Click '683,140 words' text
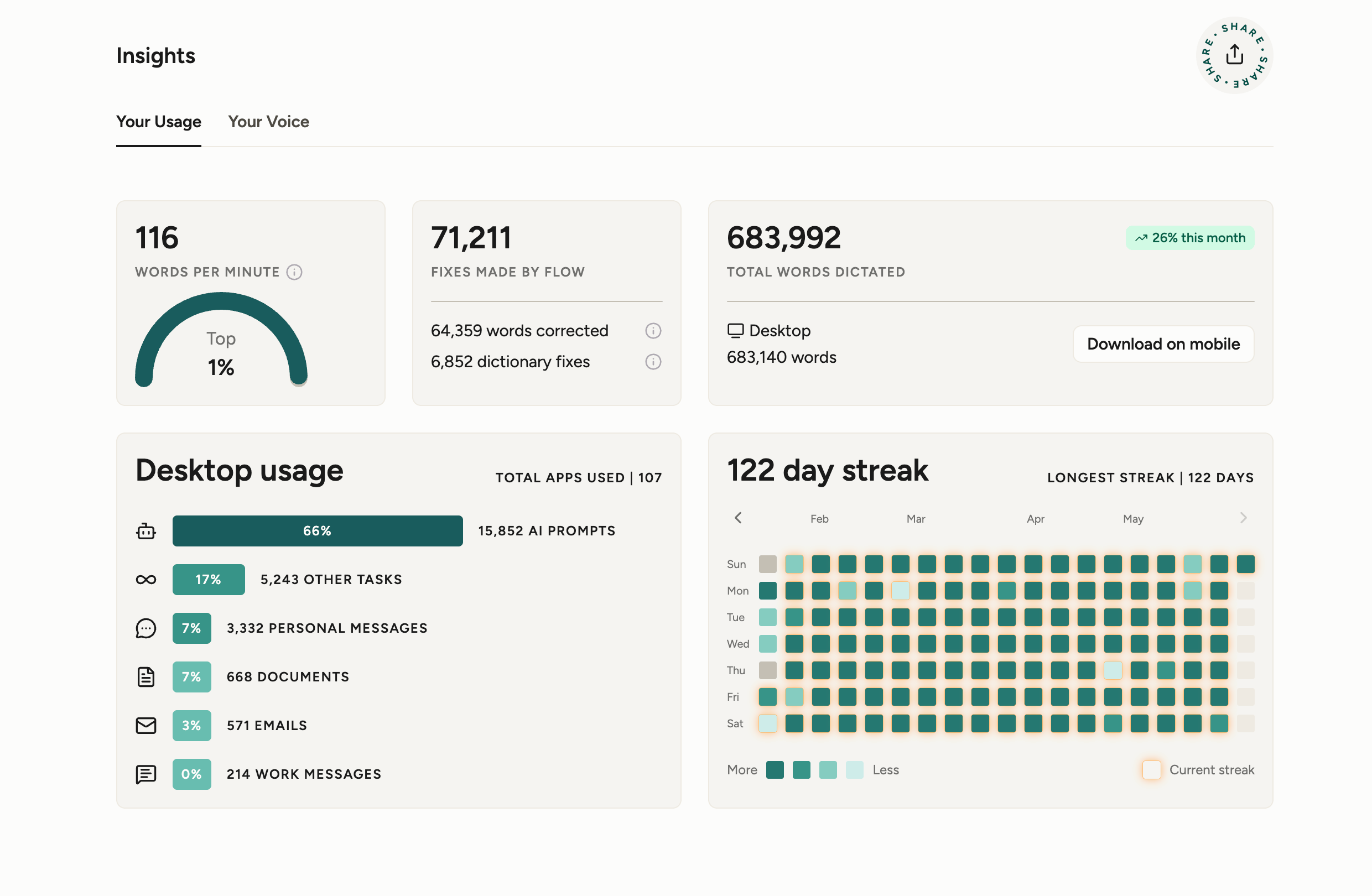1372x896 pixels. point(781,357)
